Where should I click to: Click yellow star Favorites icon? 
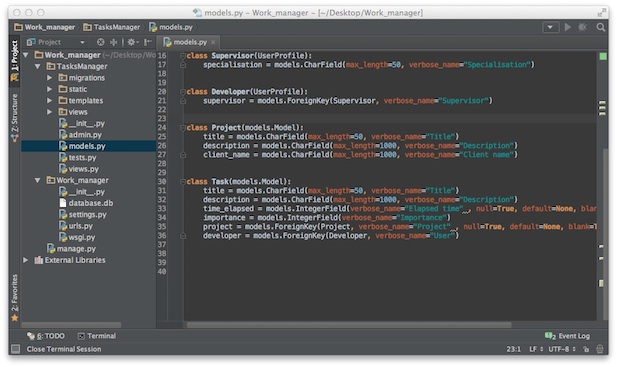(15, 318)
